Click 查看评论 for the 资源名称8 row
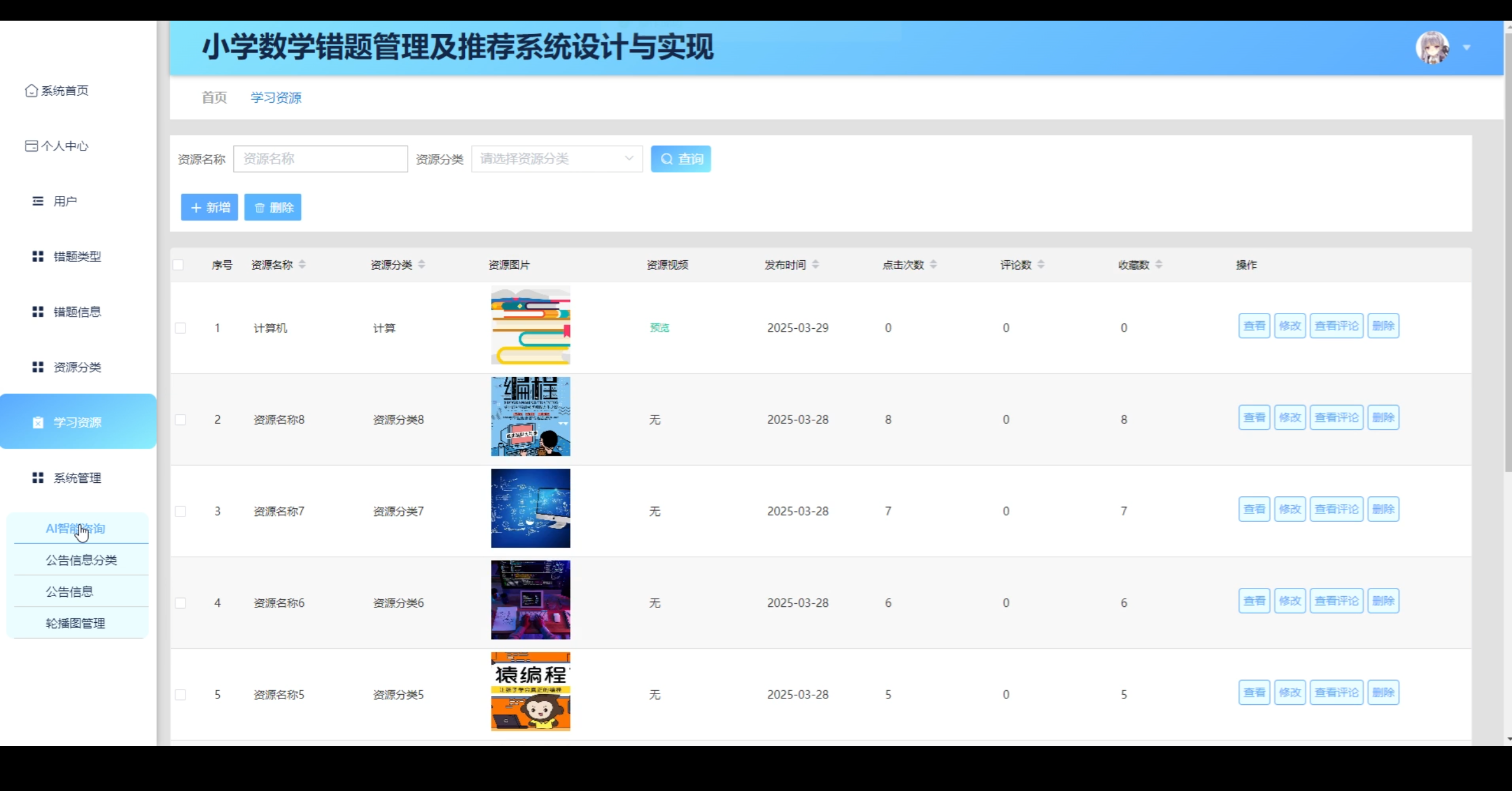1512x791 pixels. (x=1336, y=418)
